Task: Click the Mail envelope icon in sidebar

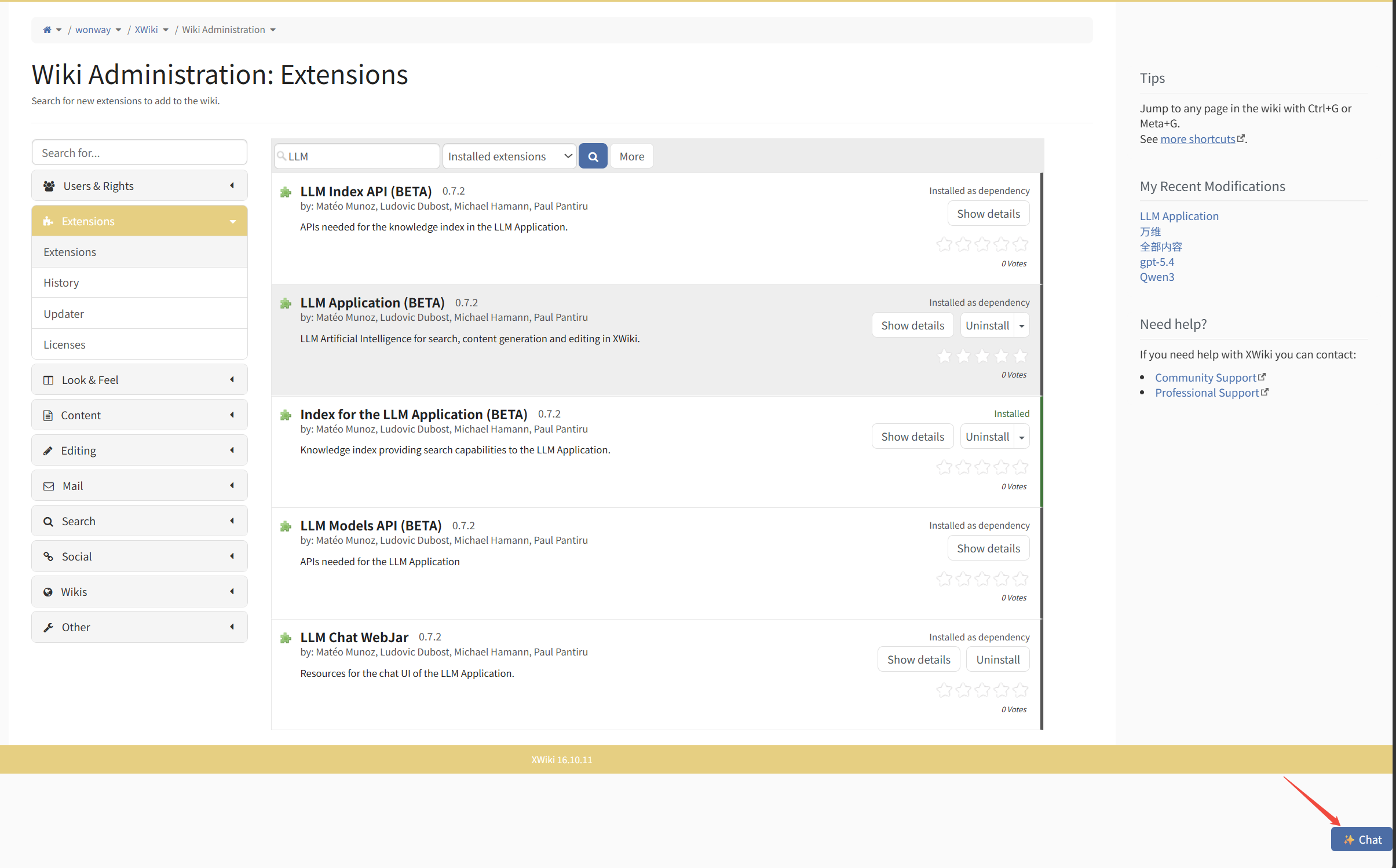Action: pos(49,486)
